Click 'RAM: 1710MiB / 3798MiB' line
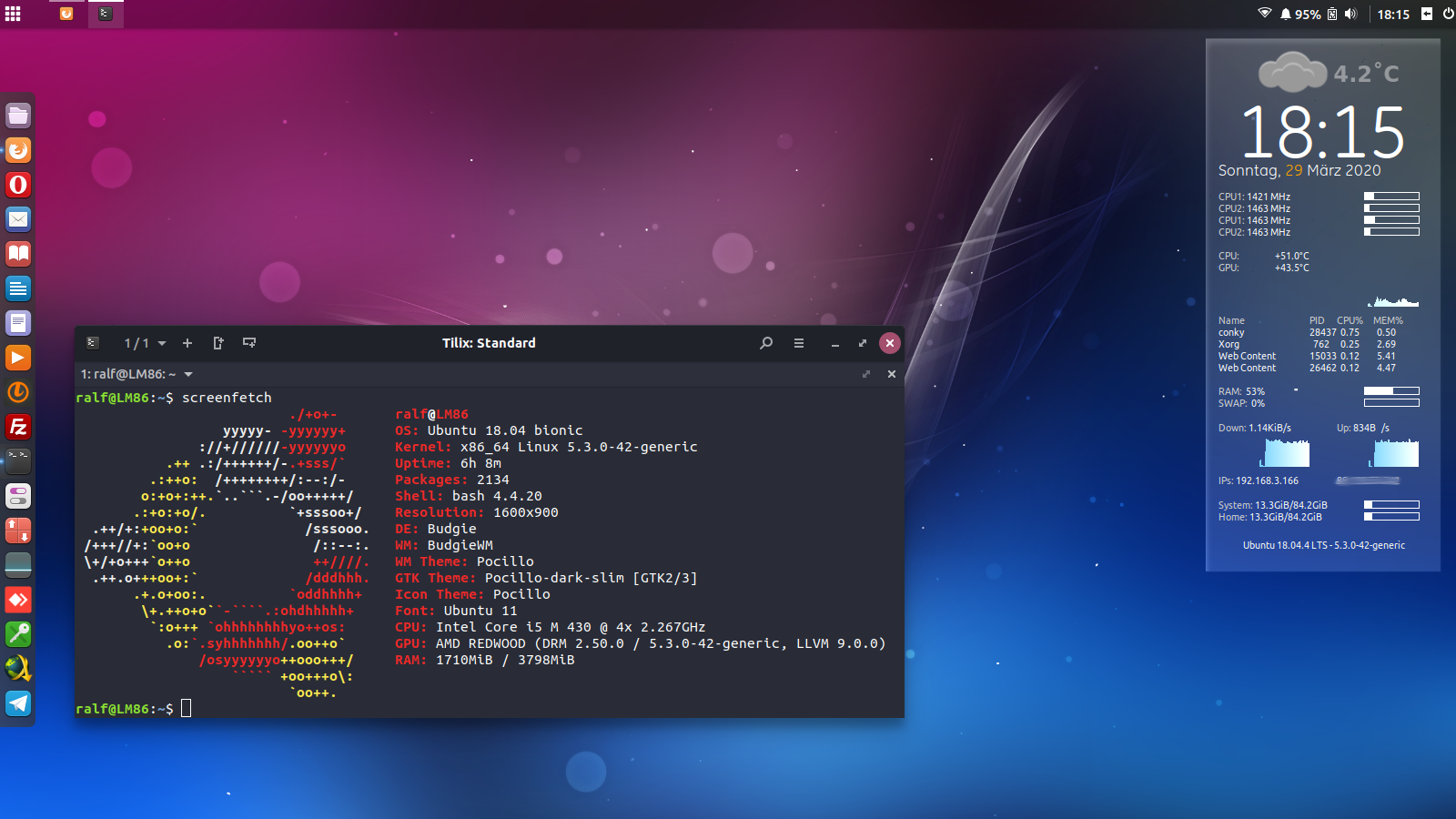The image size is (1456, 819). [x=484, y=660]
